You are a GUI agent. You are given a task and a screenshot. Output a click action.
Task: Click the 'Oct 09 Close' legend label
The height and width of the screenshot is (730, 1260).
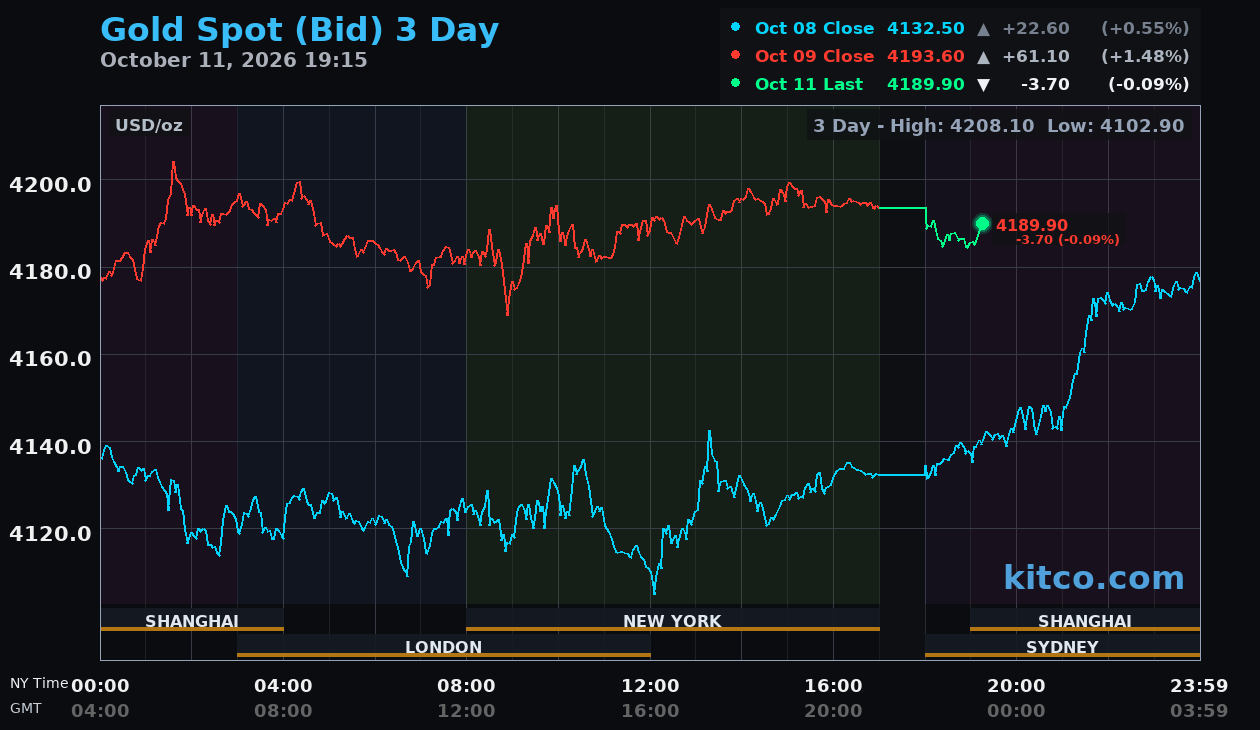click(814, 57)
